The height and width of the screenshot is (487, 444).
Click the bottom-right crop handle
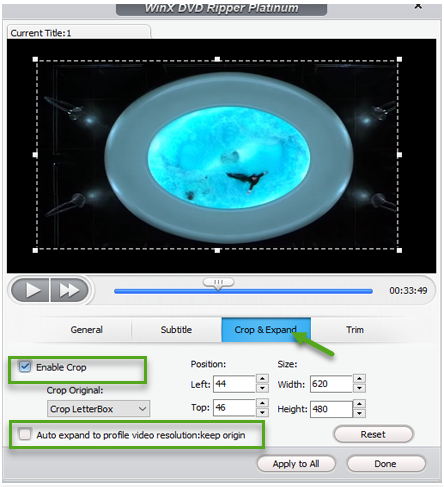click(399, 250)
